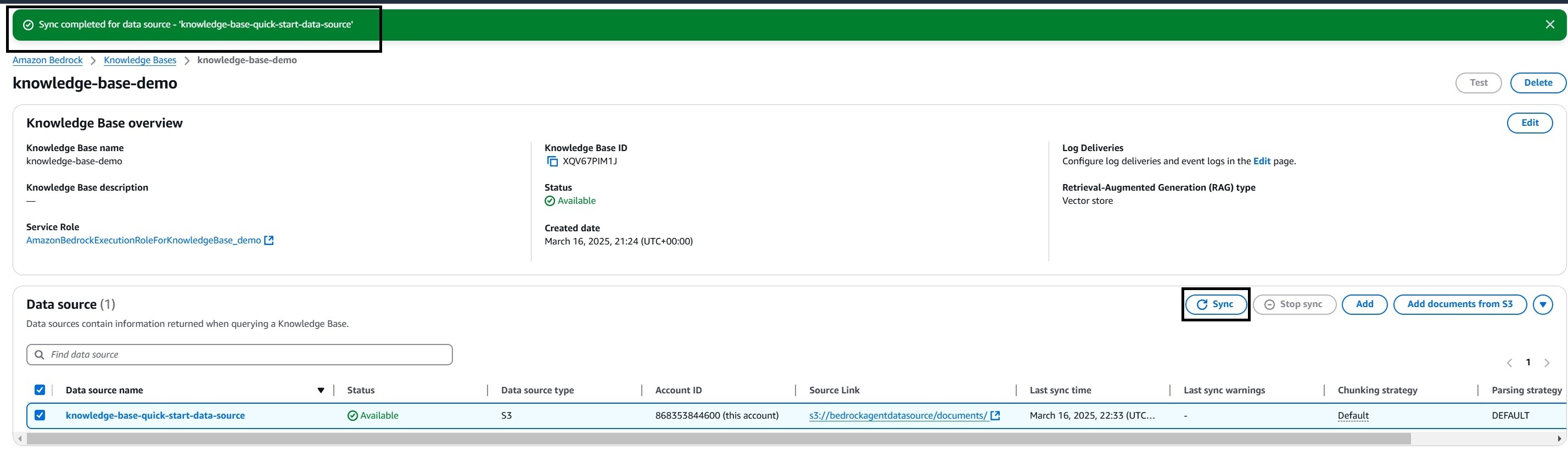1568x456 pixels.
Task: Open the external link icon beside Service Role
Action: click(x=268, y=241)
